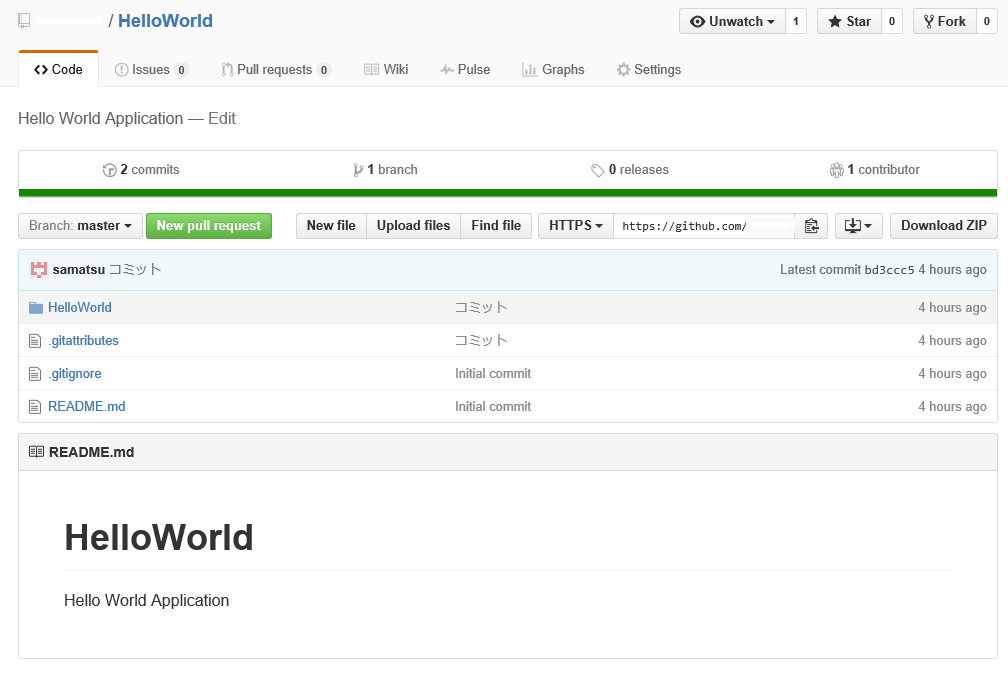Open the Wiki tab
1008x683 pixels.
[x=386, y=69]
